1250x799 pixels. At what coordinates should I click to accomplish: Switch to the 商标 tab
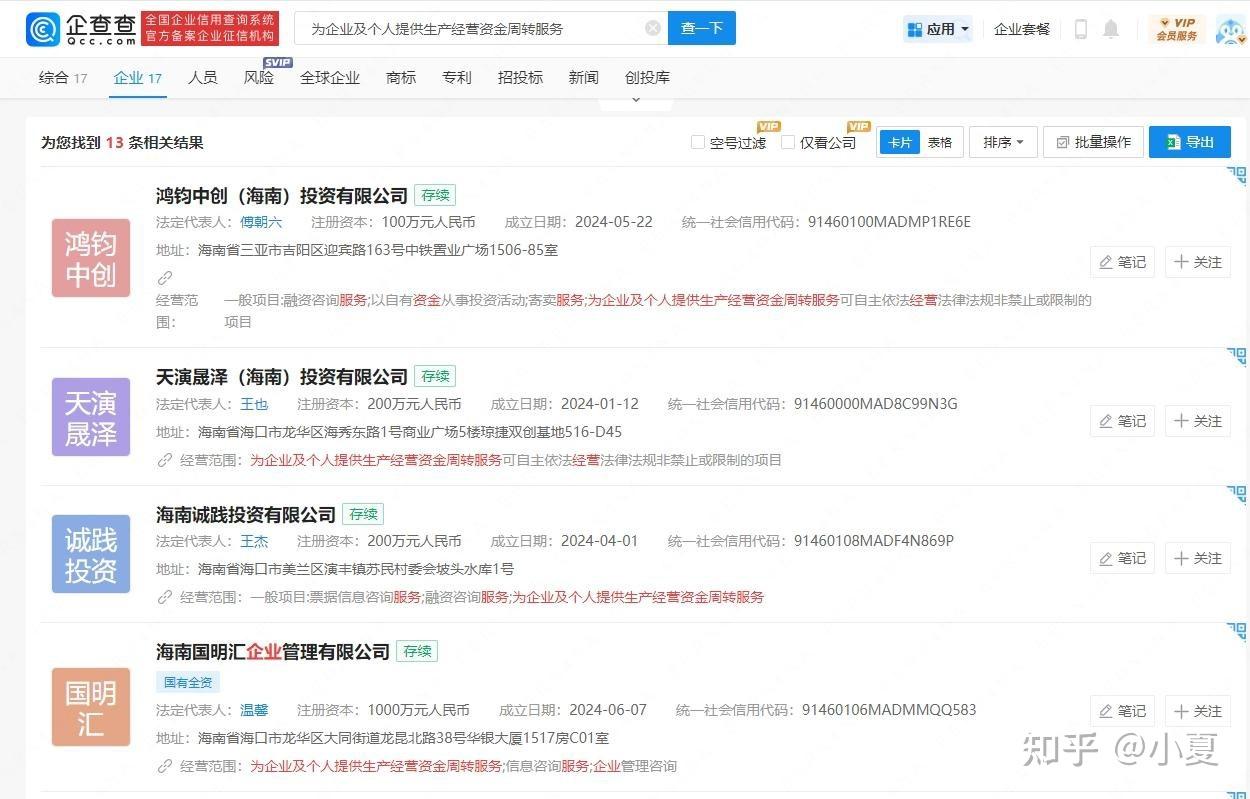tap(400, 77)
